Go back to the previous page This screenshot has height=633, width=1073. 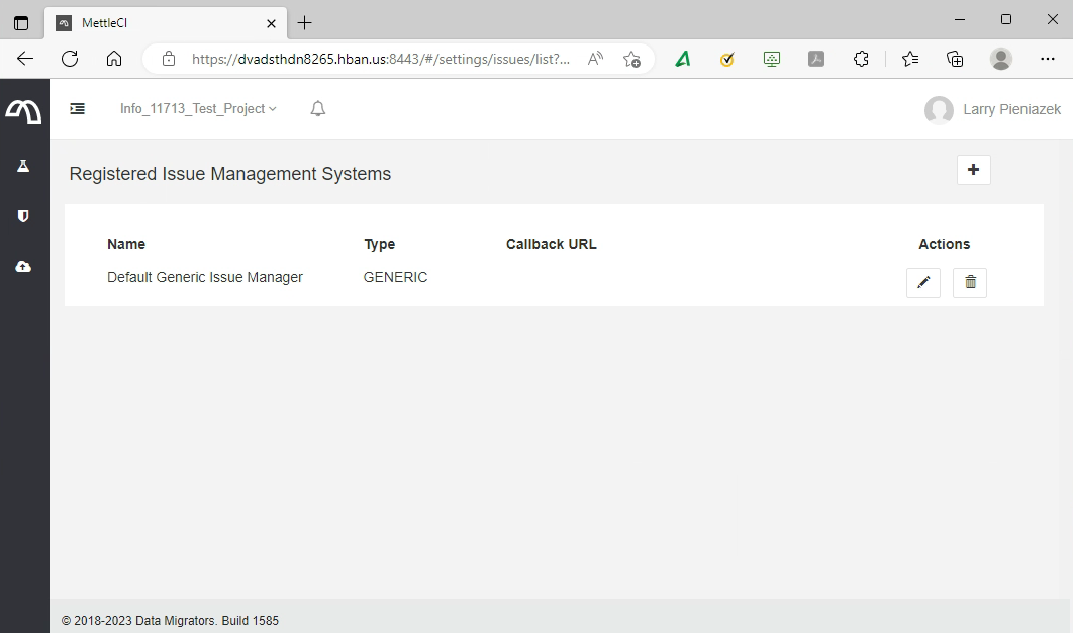(25, 59)
